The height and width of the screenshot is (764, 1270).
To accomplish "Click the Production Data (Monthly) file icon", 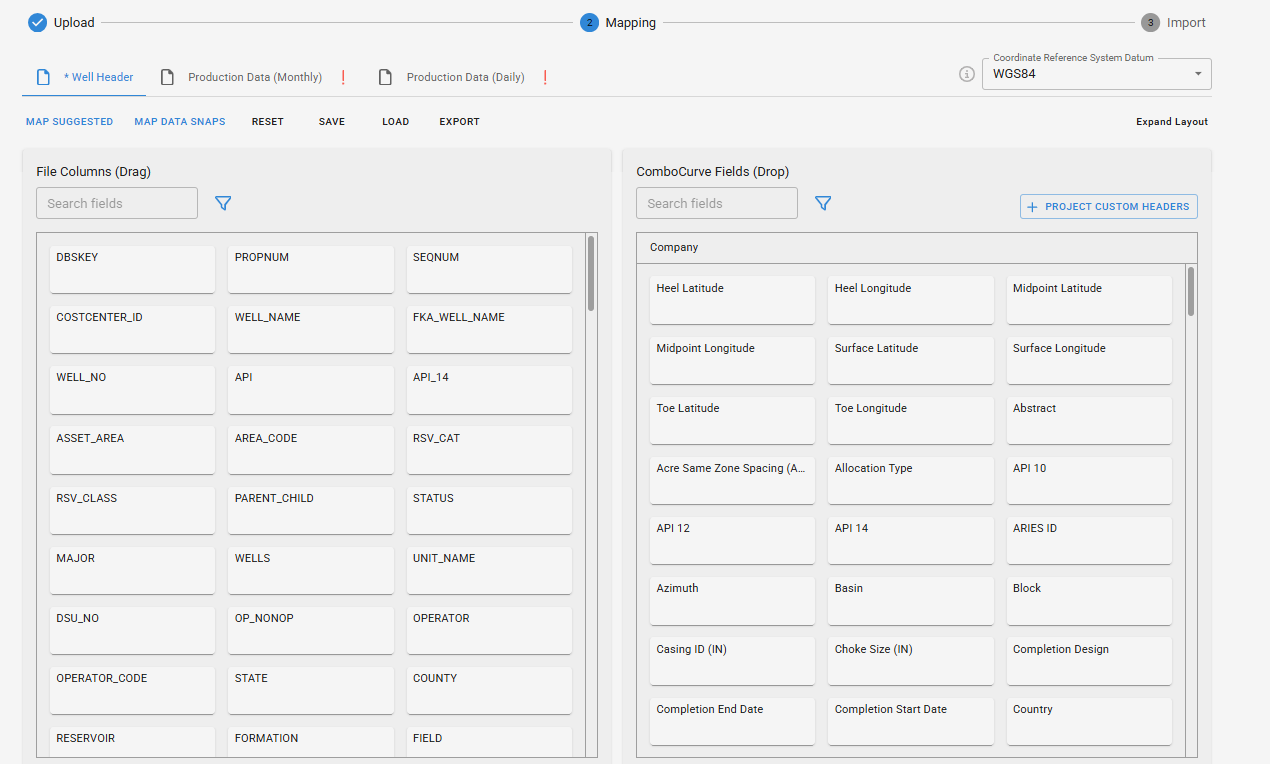I will pyautogui.click(x=167, y=77).
